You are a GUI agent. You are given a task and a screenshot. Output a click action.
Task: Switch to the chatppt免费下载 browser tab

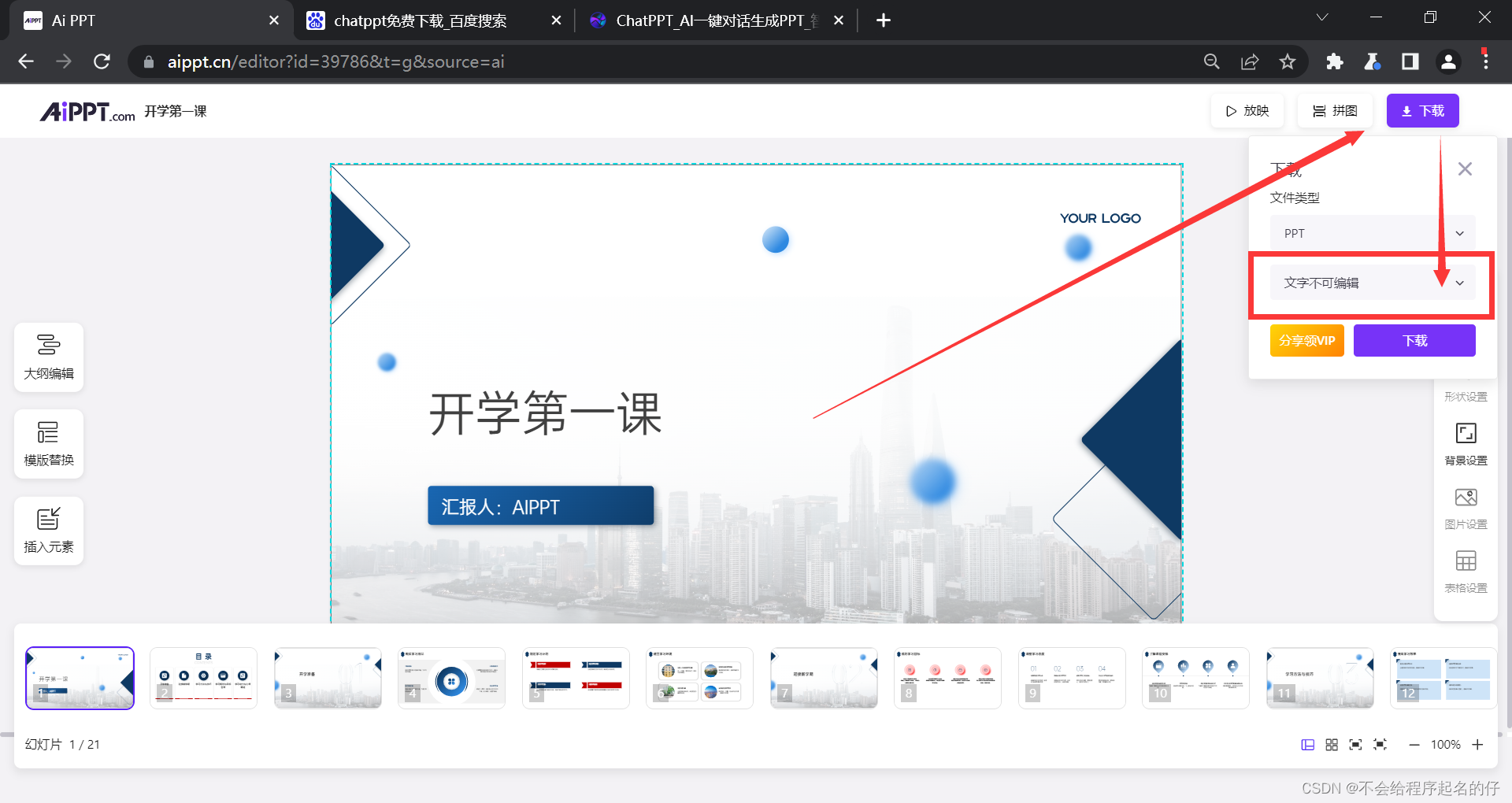[420, 20]
